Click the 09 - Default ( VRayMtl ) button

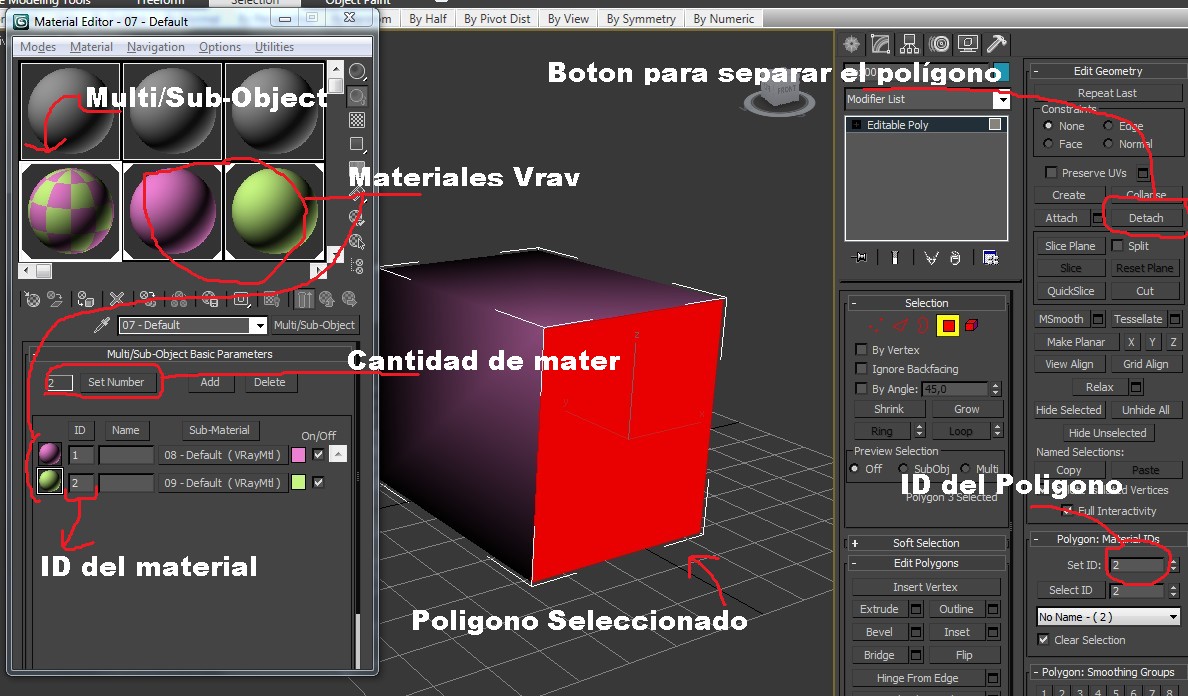pos(222,482)
